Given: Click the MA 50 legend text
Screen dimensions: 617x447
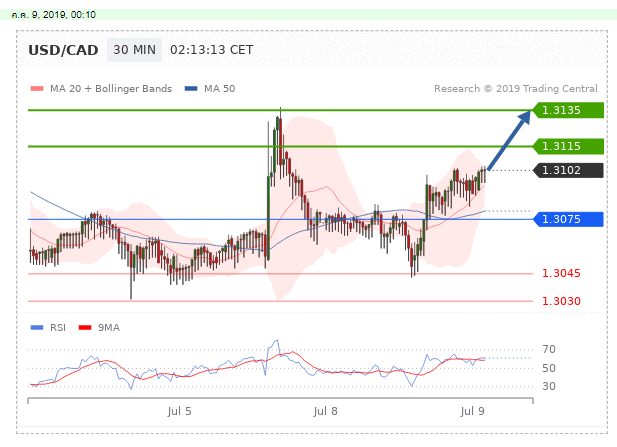Looking at the screenshot, I should (x=220, y=89).
